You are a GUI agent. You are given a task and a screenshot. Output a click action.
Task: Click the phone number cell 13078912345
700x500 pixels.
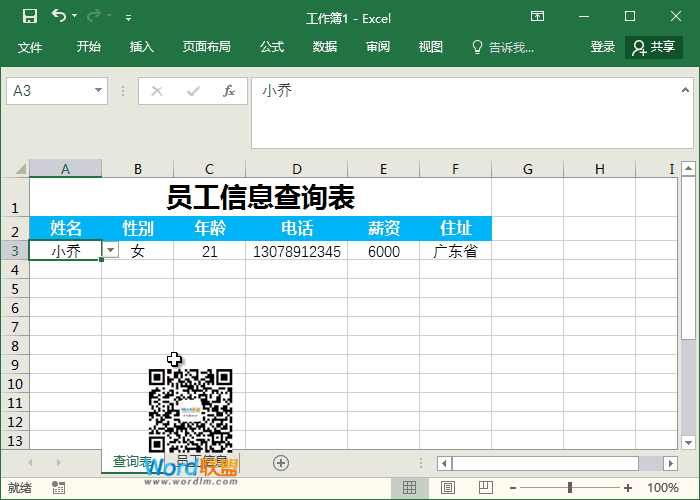[296, 251]
